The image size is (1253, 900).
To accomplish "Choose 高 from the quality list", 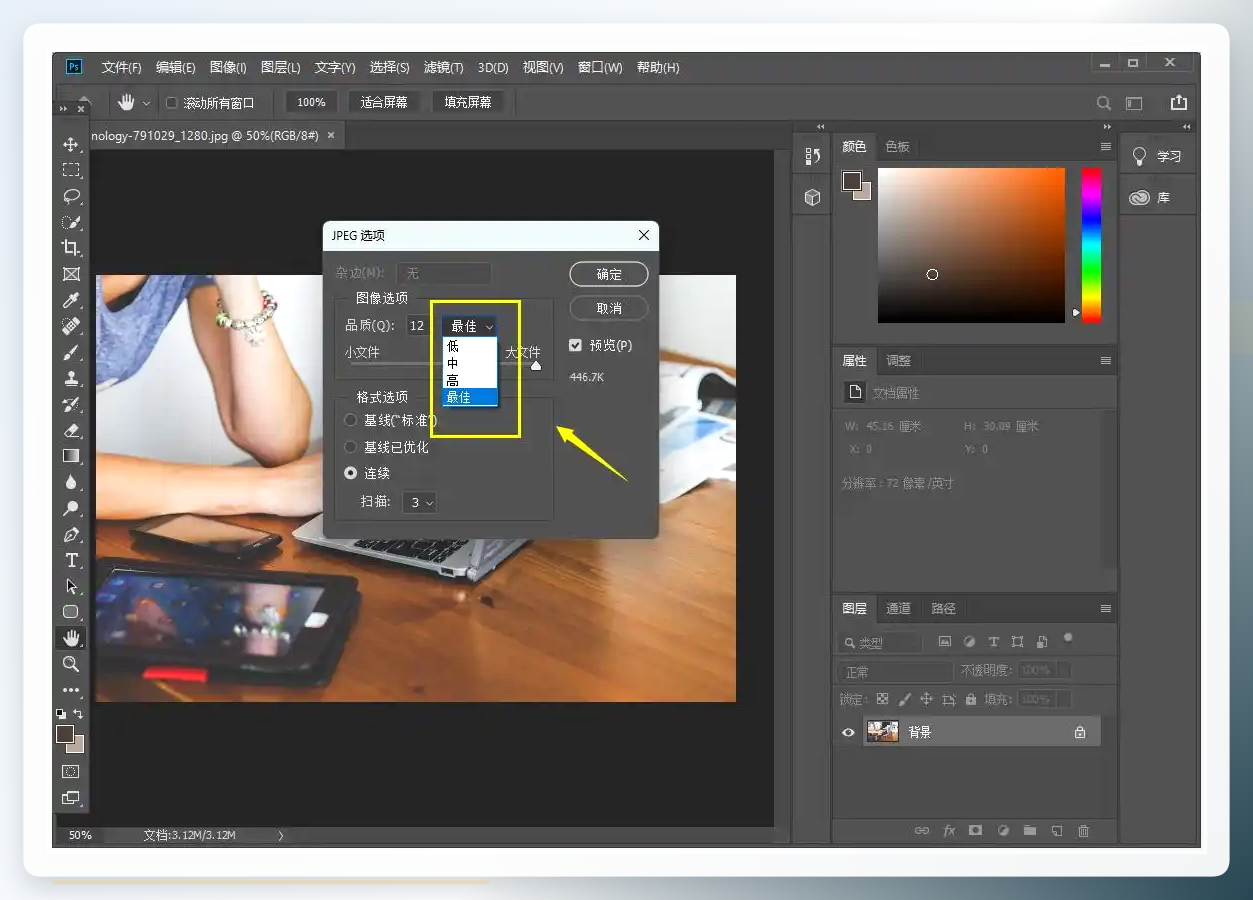I will coord(469,380).
